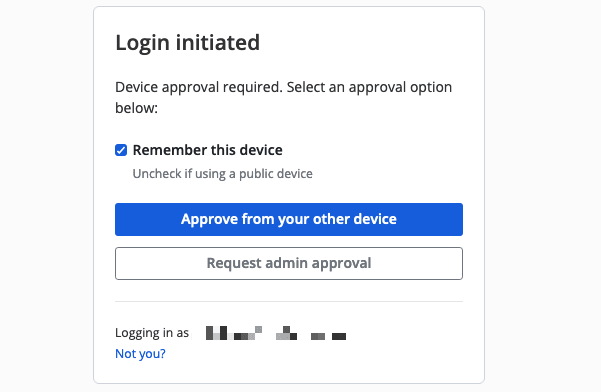
Task: Click the Remember this device label text
Action: (x=207, y=150)
